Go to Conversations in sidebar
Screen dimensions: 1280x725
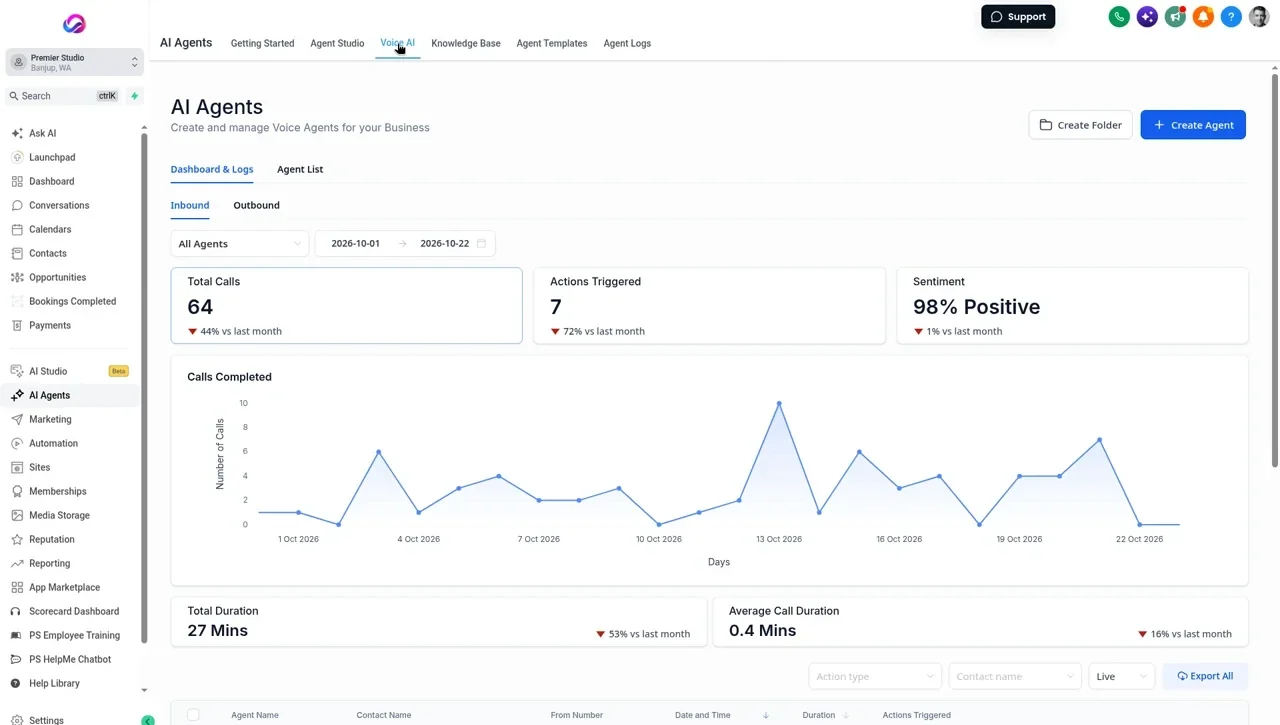tap(59, 205)
